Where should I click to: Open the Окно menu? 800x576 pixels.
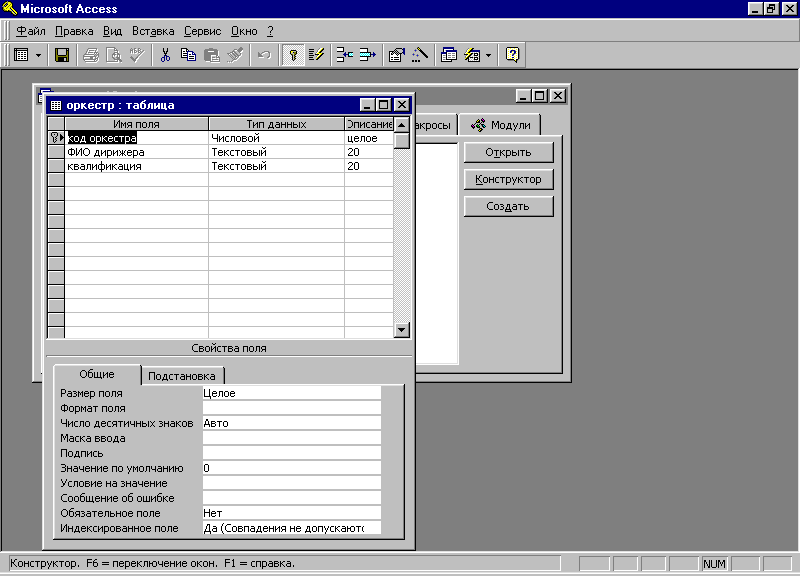pyautogui.click(x=244, y=31)
